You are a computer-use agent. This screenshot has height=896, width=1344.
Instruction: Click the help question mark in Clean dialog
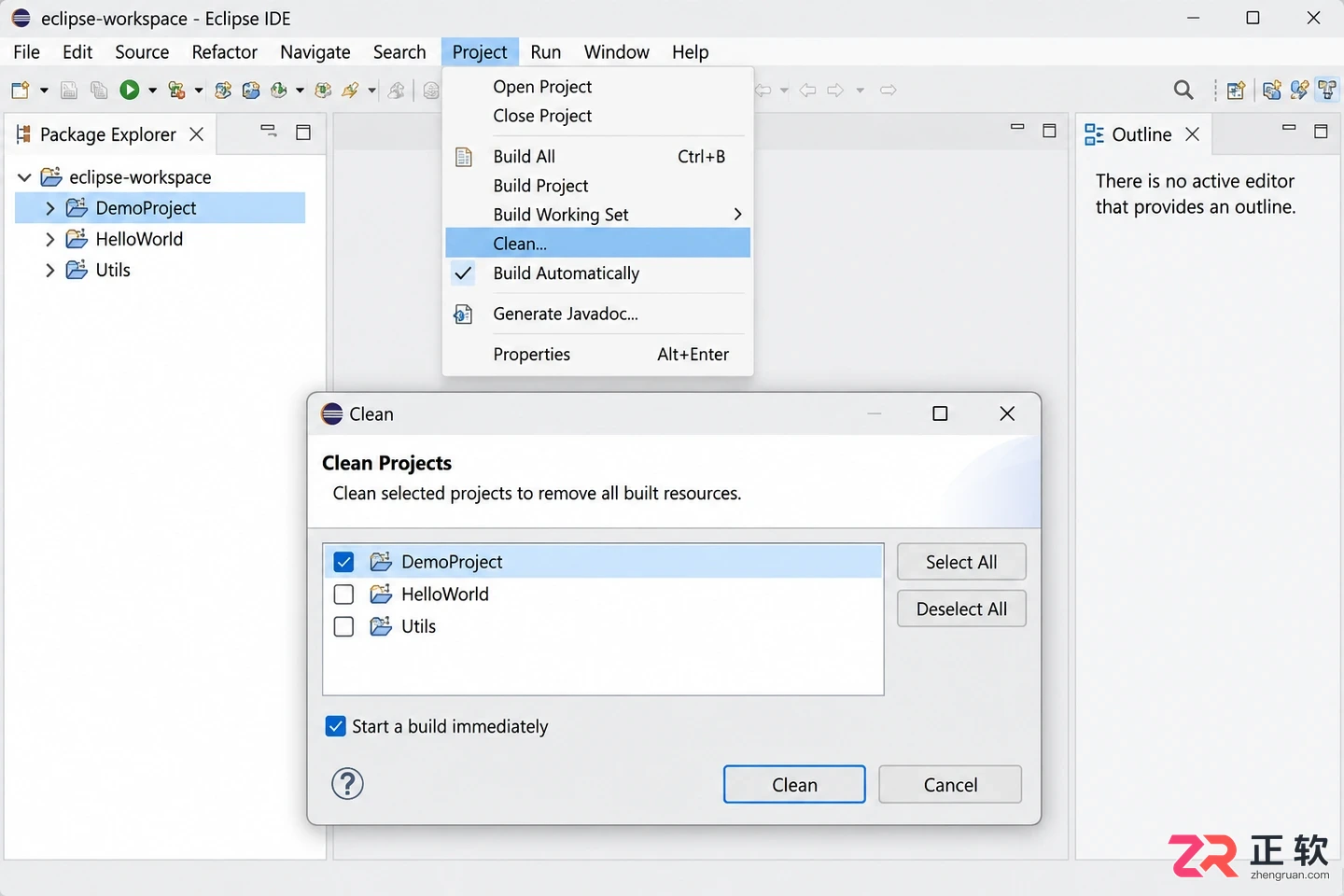click(347, 784)
